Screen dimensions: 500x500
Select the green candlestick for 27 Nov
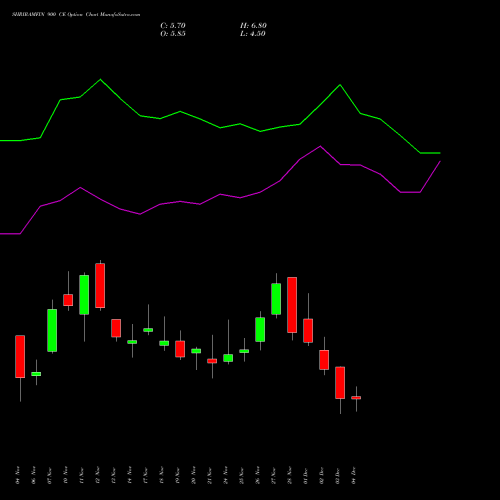tap(276, 299)
